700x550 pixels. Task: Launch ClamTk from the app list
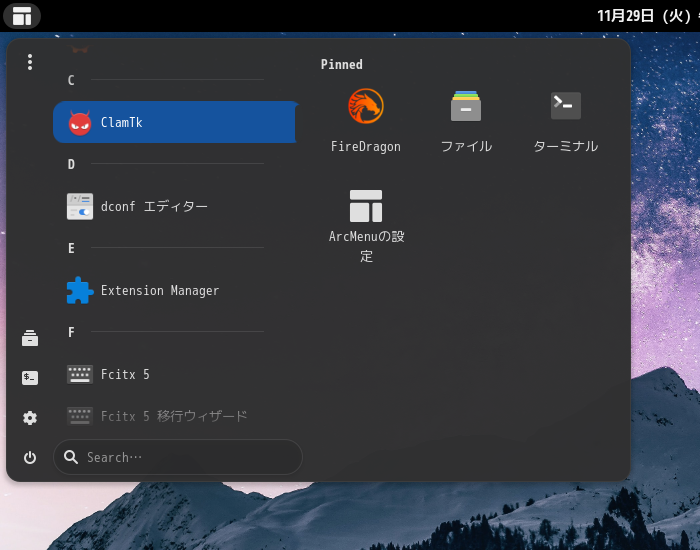coord(176,122)
